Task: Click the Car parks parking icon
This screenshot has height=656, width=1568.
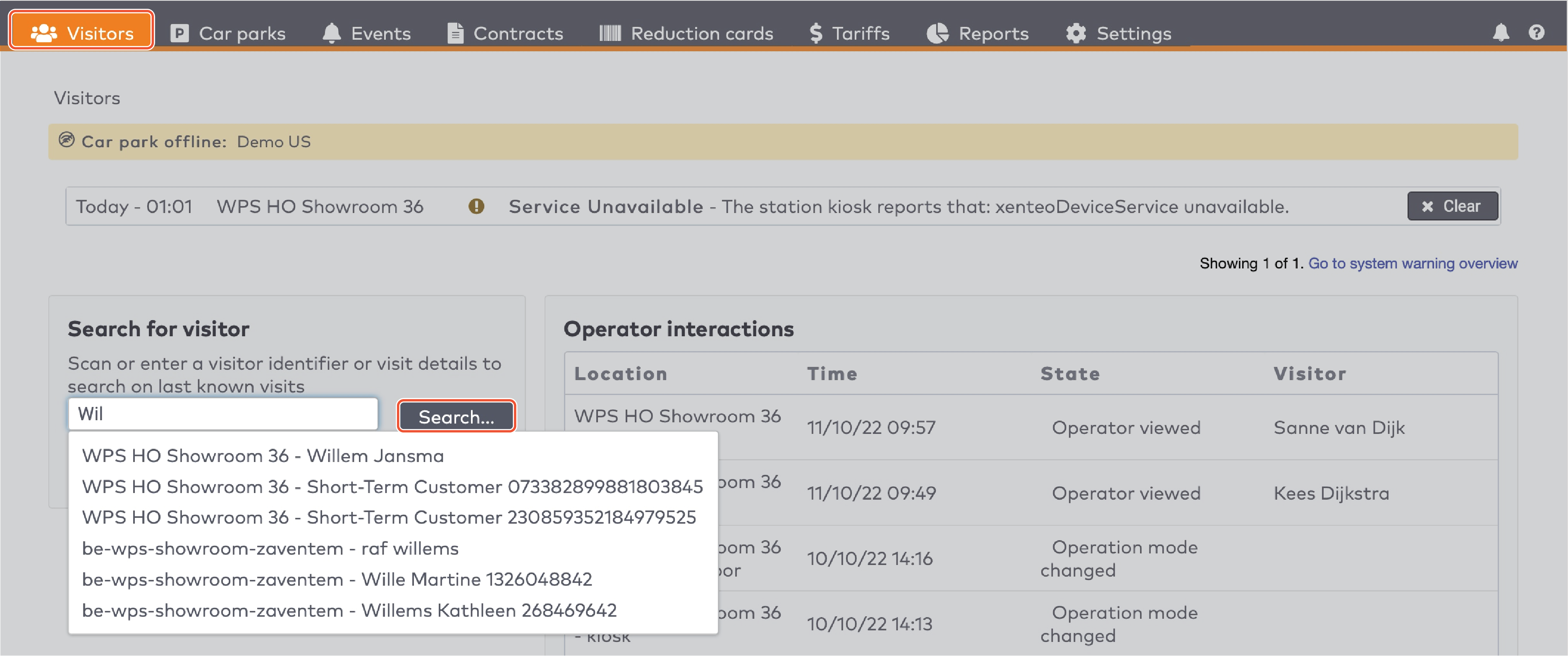Action: pyautogui.click(x=179, y=33)
